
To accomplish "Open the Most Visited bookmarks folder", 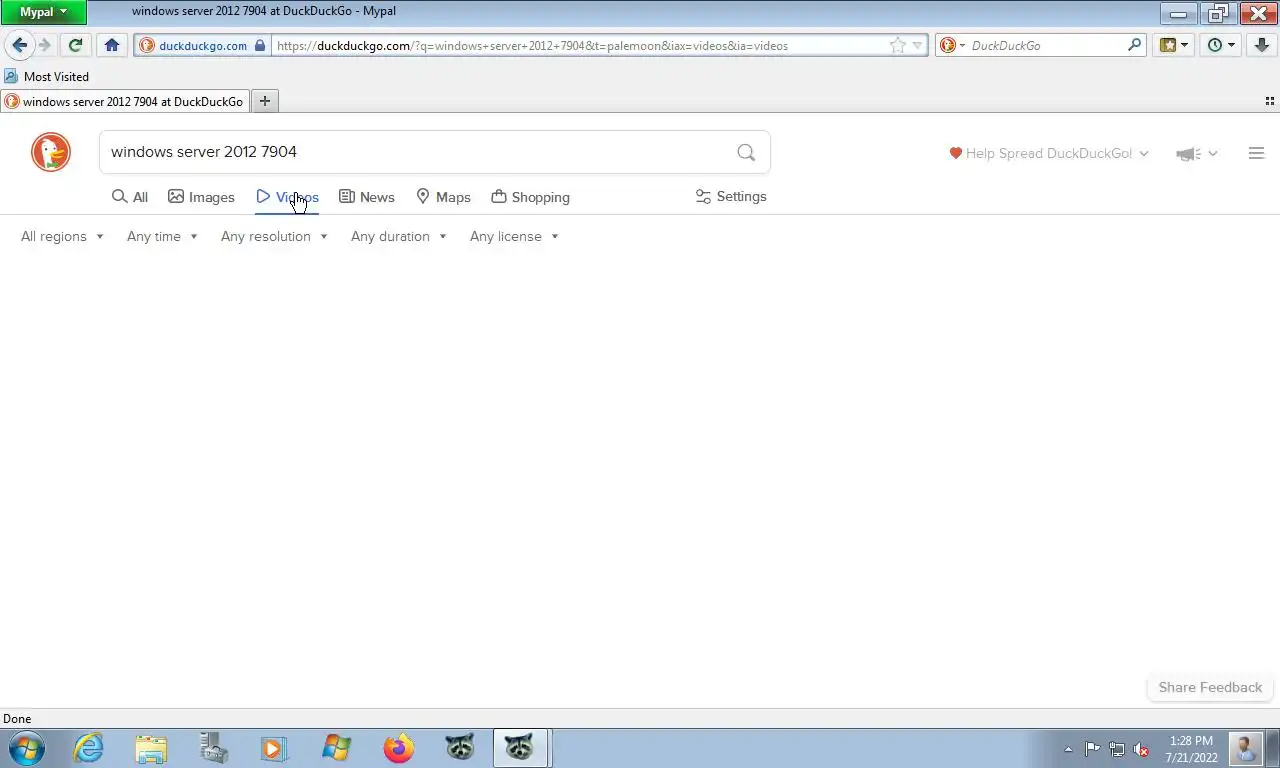I will point(46,76).
